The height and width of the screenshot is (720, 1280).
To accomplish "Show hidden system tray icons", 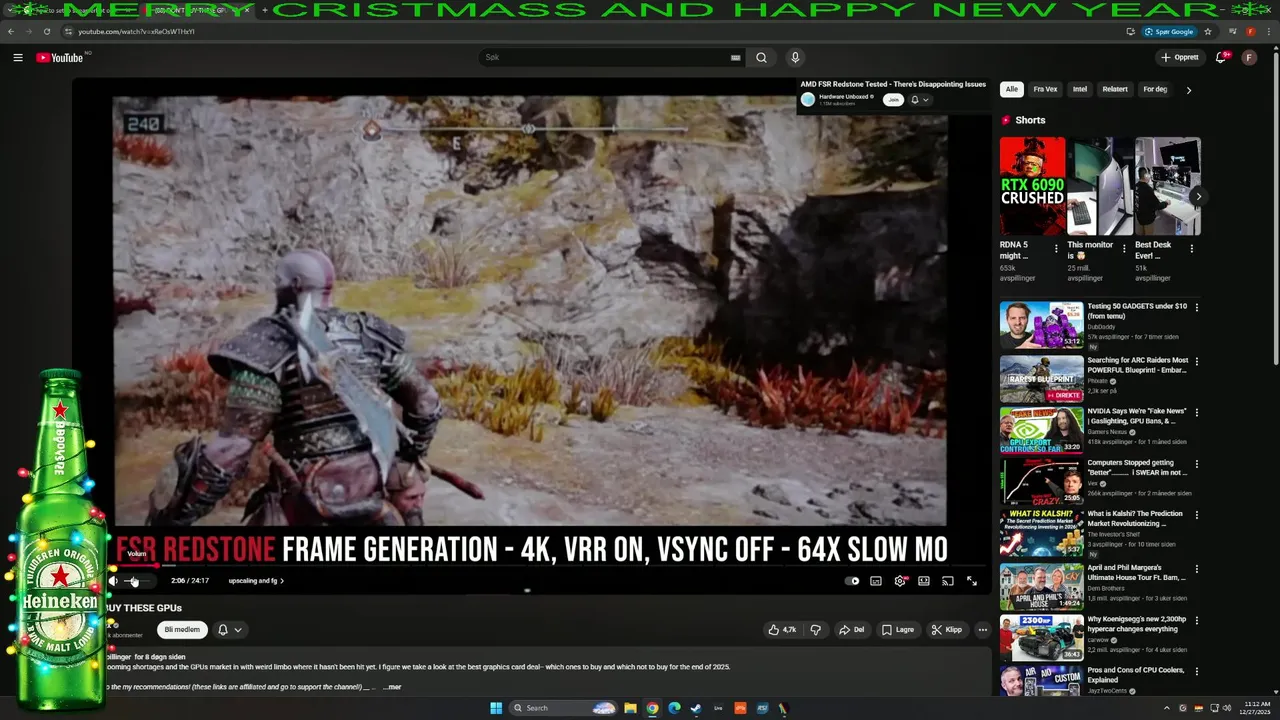I will click(x=1167, y=708).
